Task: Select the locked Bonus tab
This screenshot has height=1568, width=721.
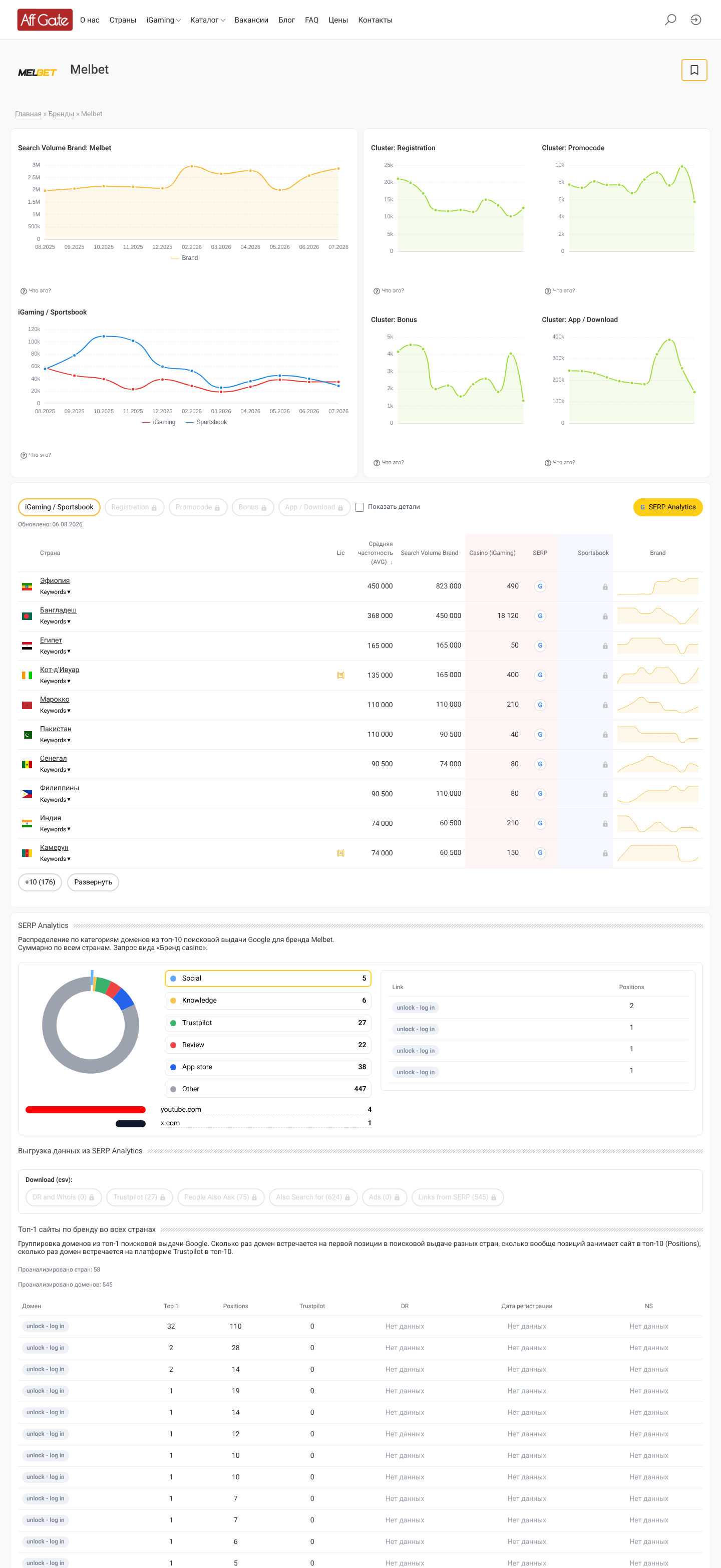Action: click(252, 507)
